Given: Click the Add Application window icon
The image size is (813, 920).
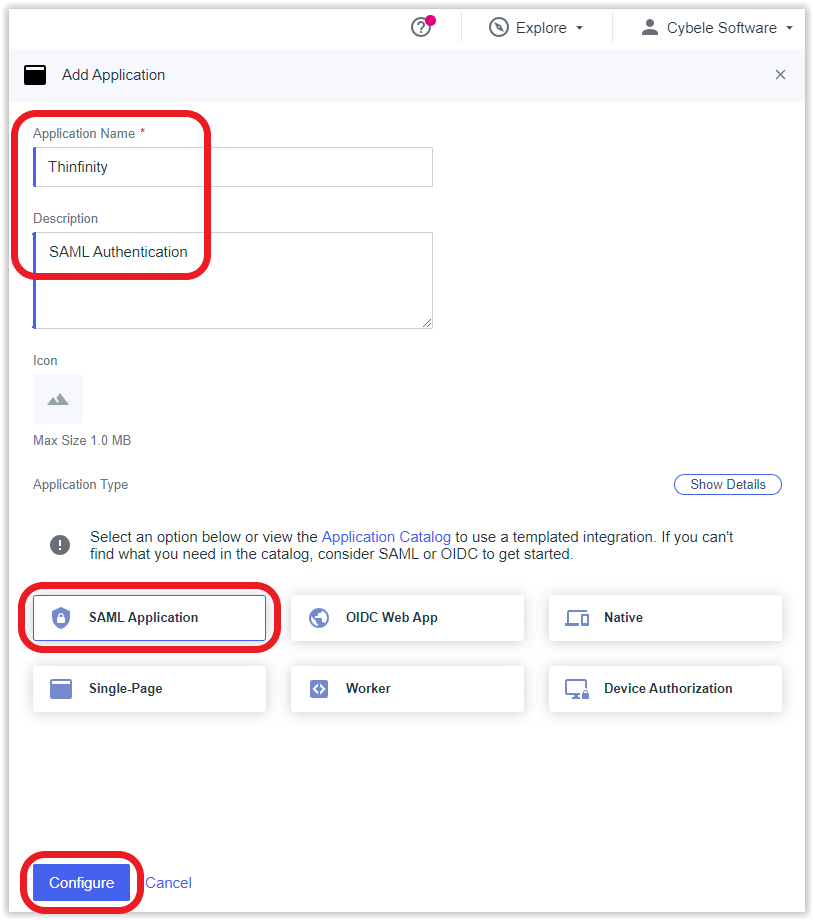Looking at the screenshot, I should point(35,75).
